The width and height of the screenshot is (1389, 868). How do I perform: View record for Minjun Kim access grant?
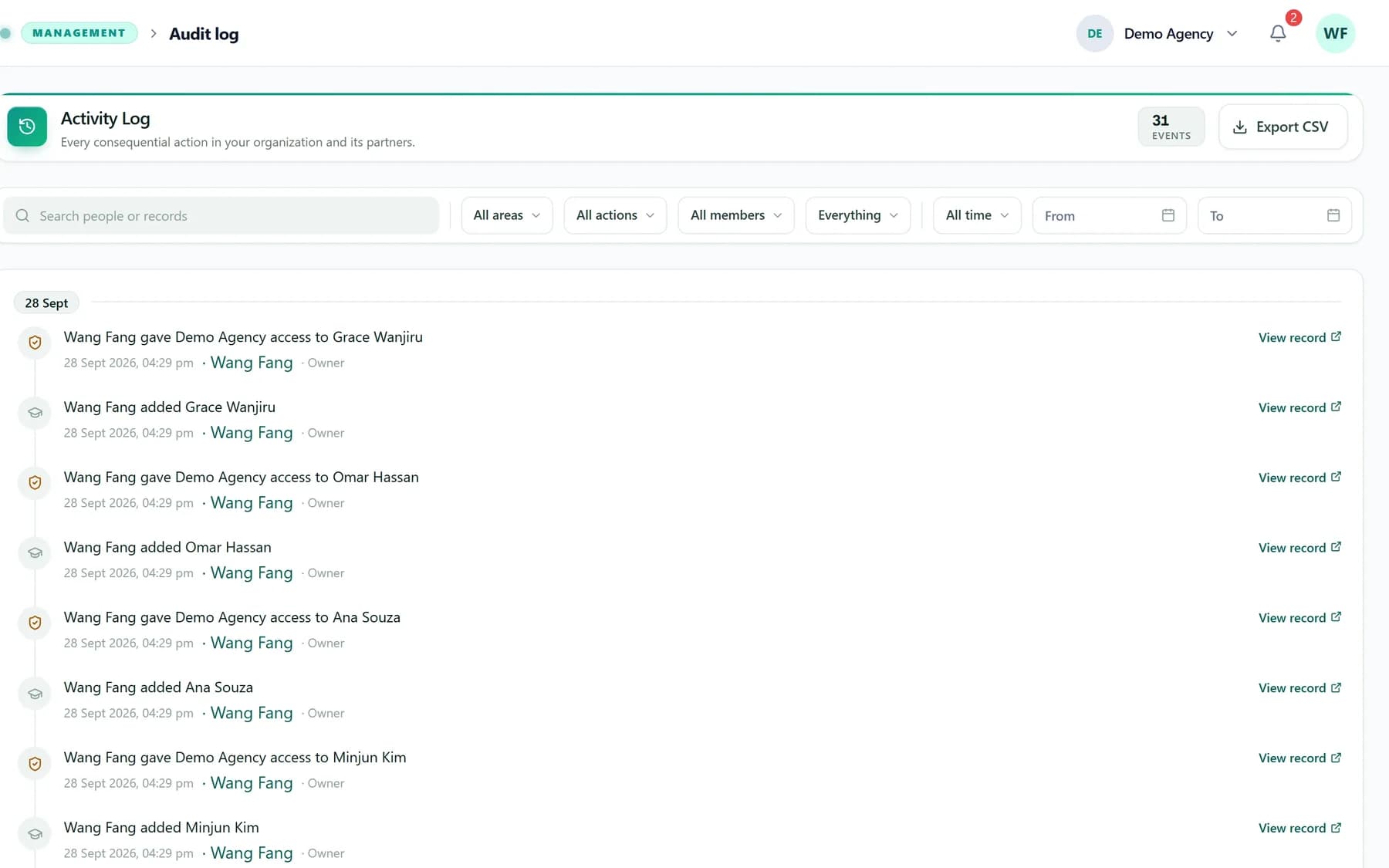coord(1299,758)
